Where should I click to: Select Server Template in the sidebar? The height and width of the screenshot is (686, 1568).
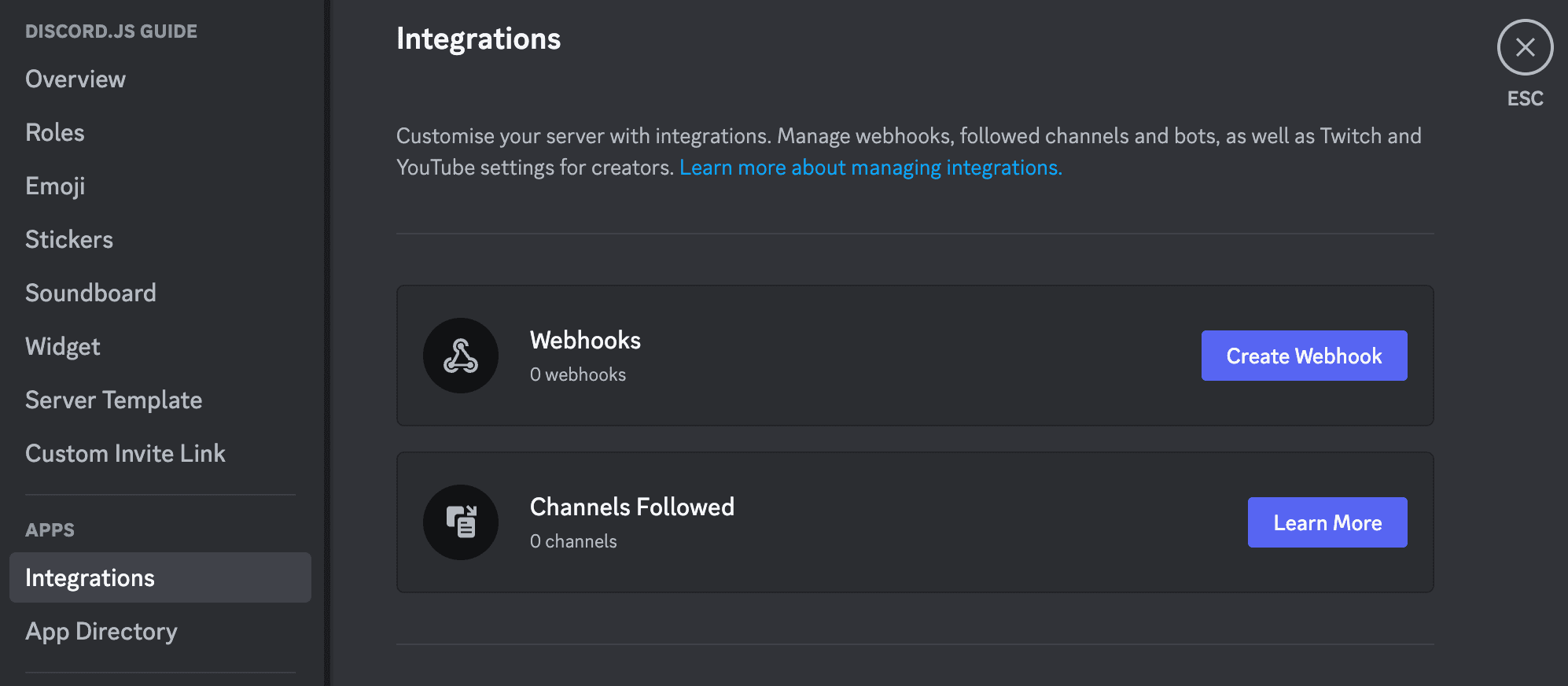click(114, 400)
